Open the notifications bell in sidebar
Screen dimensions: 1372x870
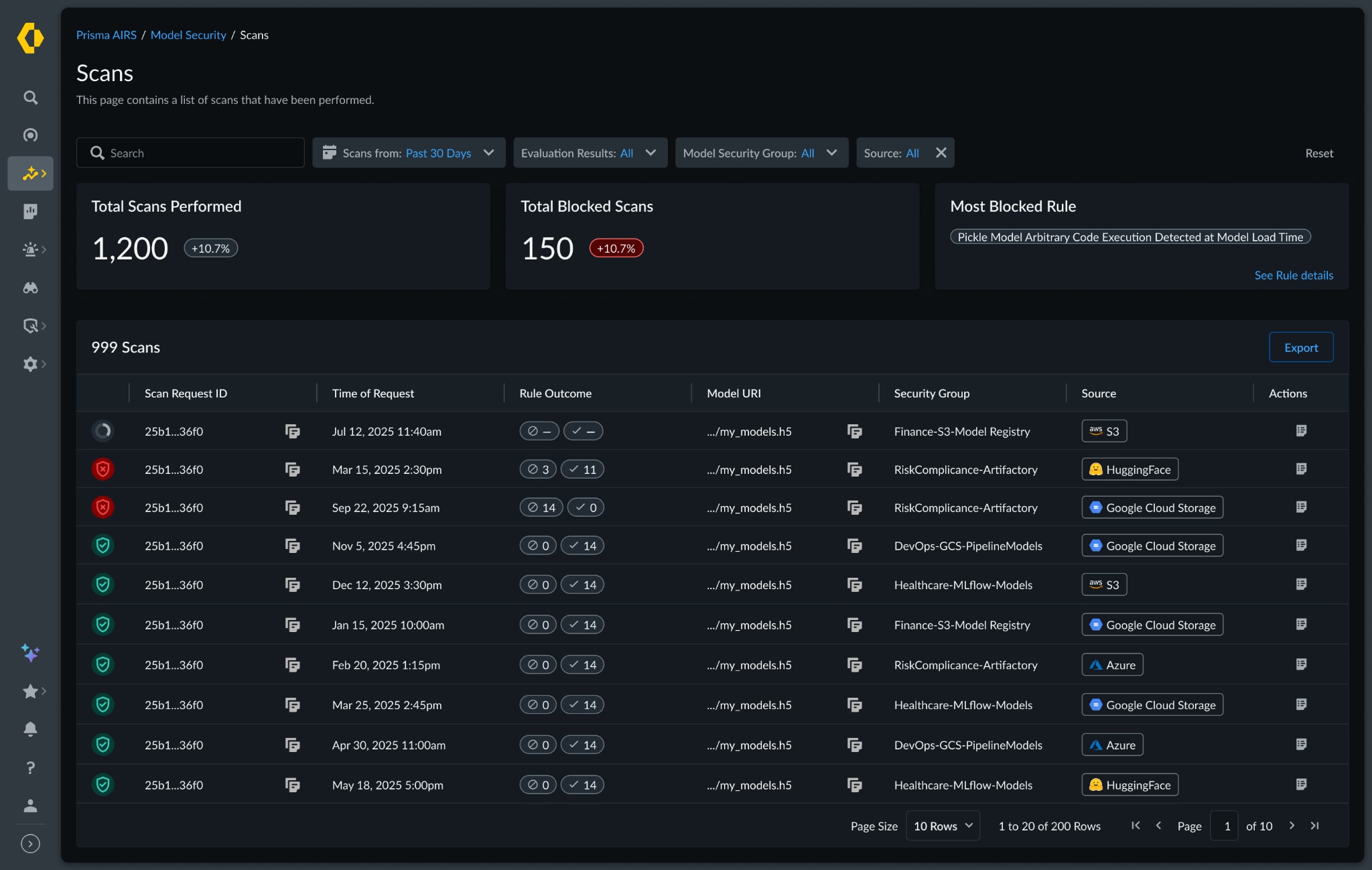30,729
